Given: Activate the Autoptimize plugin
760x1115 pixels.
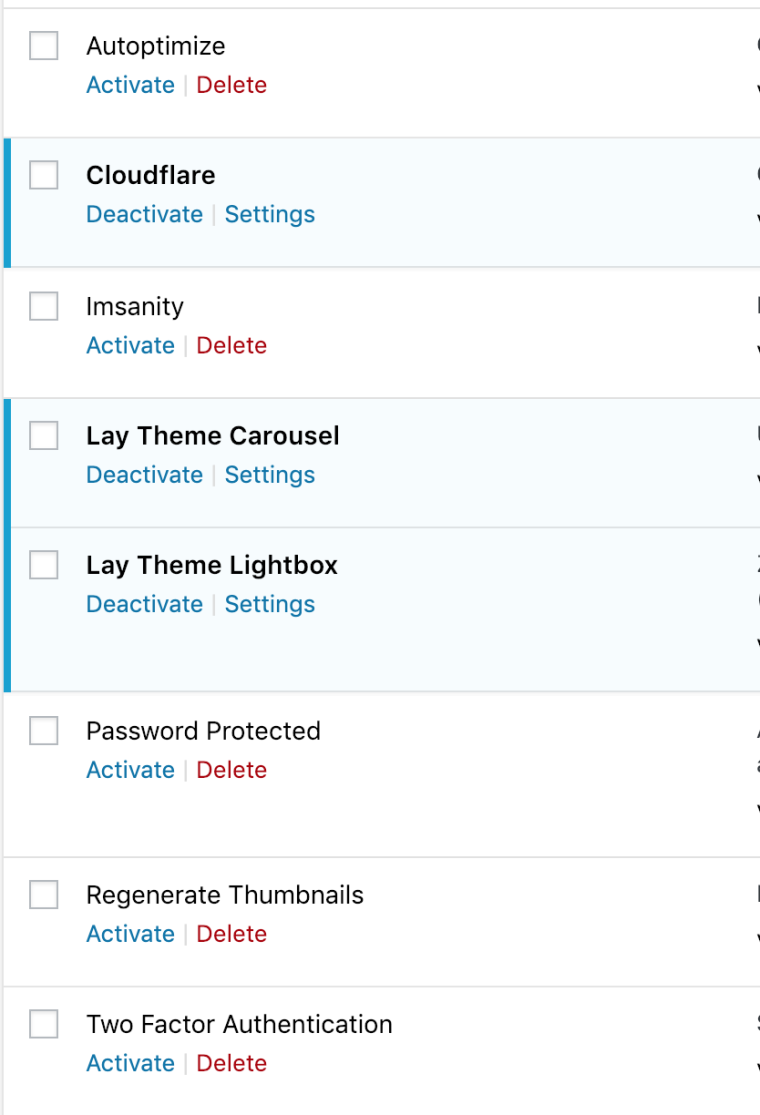Looking at the screenshot, I should (x=130, y=85).
